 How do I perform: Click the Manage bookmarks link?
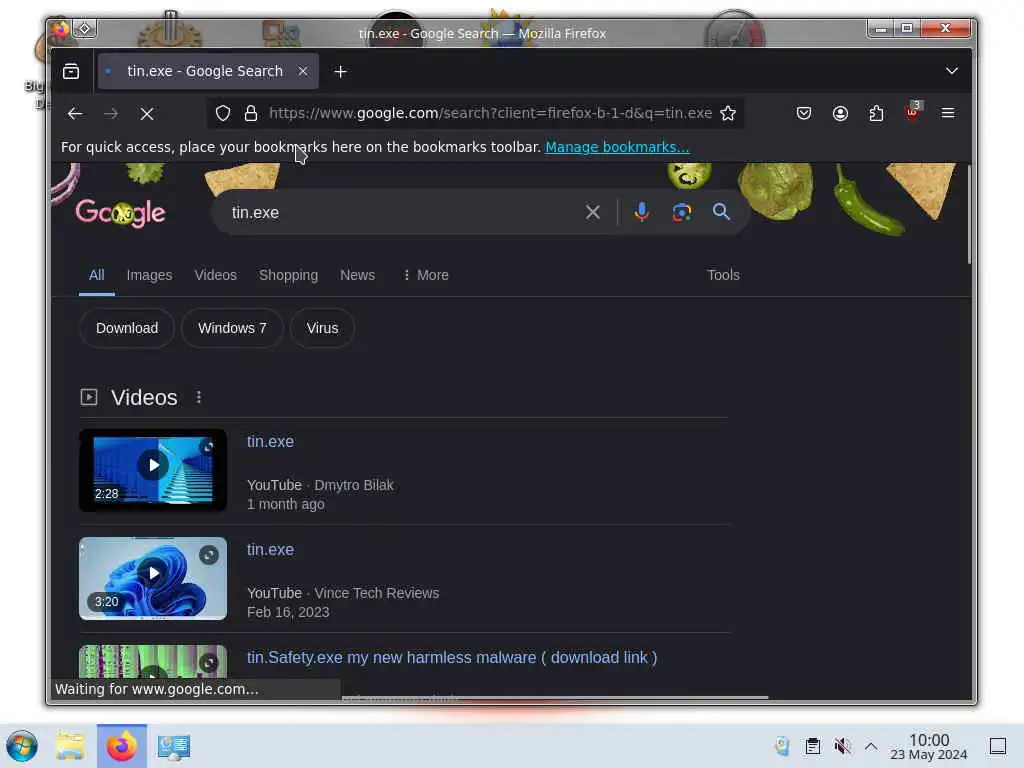617,147
